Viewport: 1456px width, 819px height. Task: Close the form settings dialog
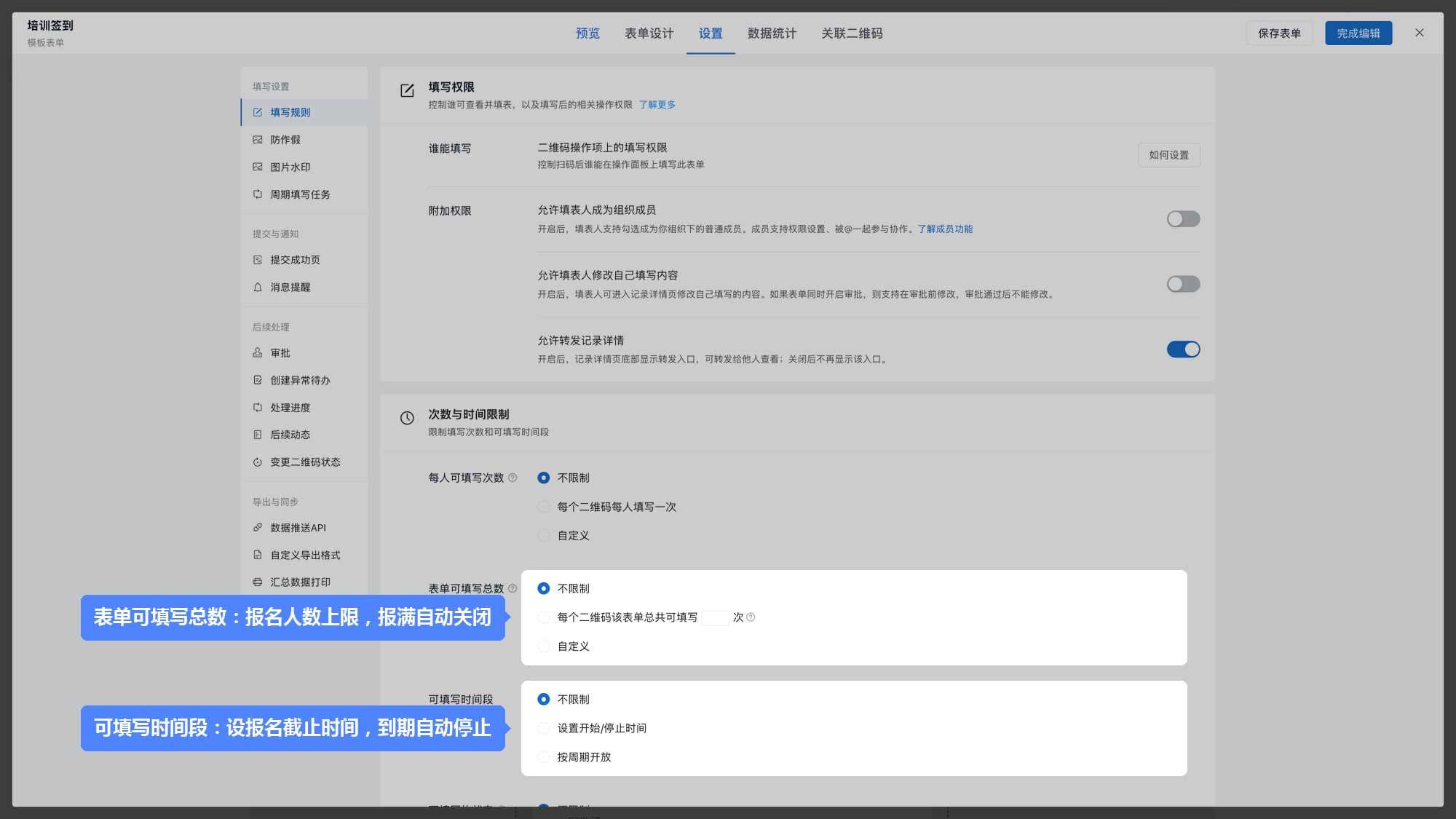click(1420, 33)
